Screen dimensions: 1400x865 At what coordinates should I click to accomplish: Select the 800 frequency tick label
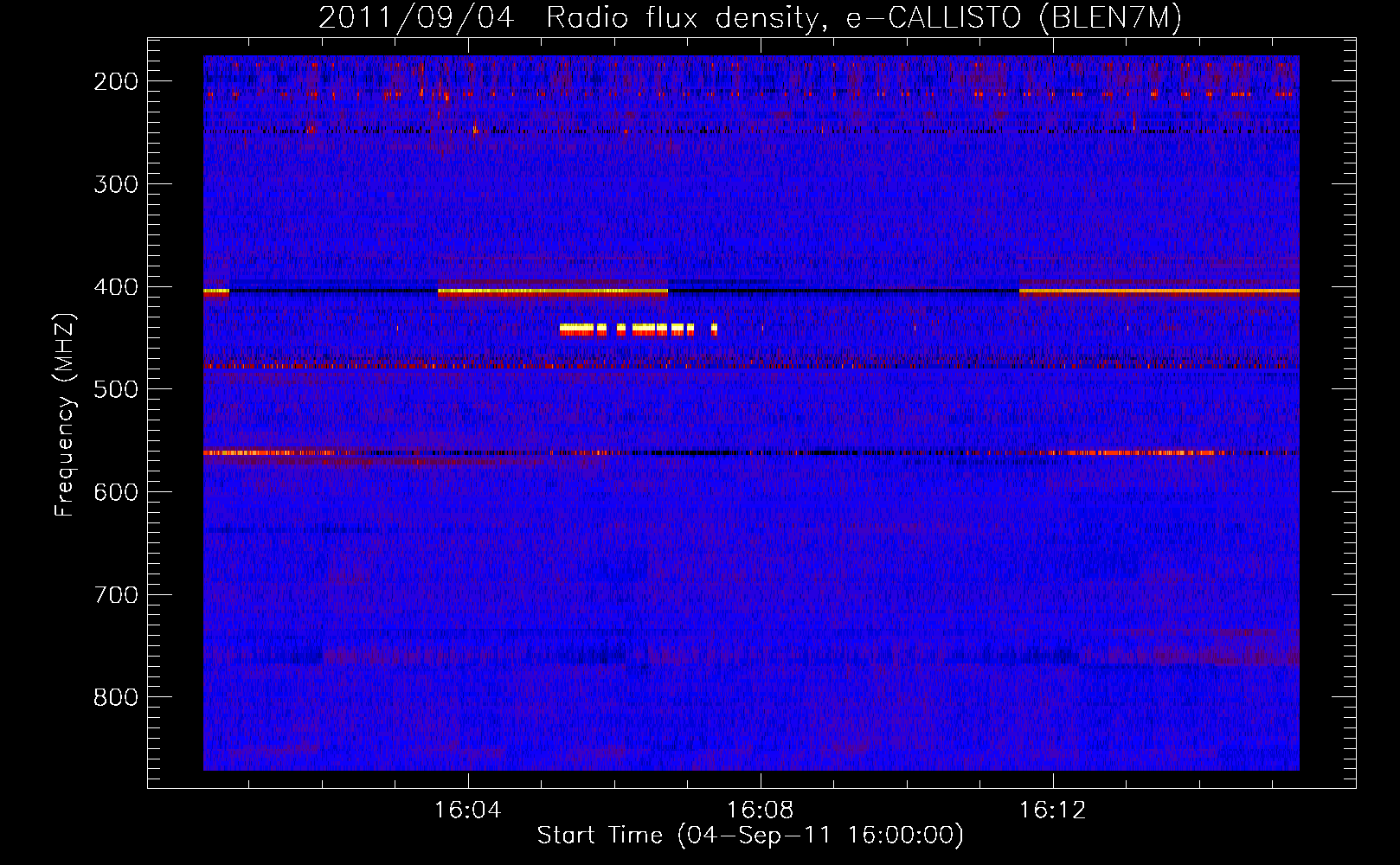[x=116, y=697]
